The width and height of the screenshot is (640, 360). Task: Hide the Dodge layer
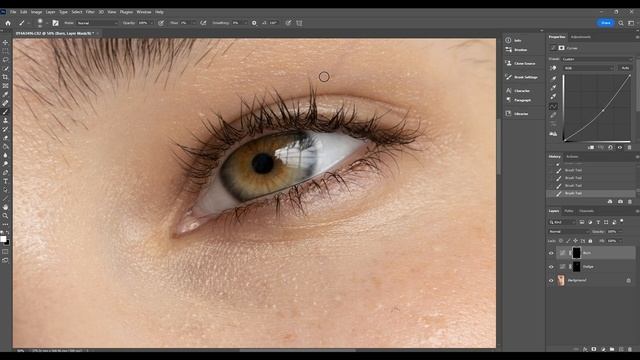(551, 267)
